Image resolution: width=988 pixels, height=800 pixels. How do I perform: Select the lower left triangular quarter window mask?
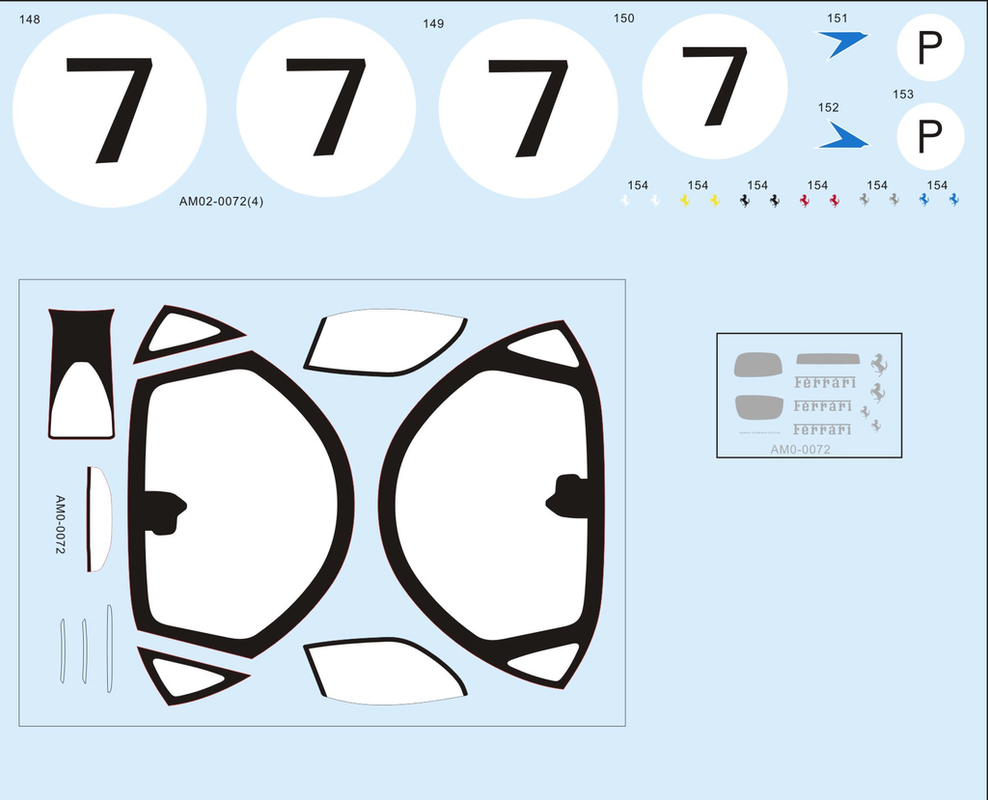click(x=193, y=676)
